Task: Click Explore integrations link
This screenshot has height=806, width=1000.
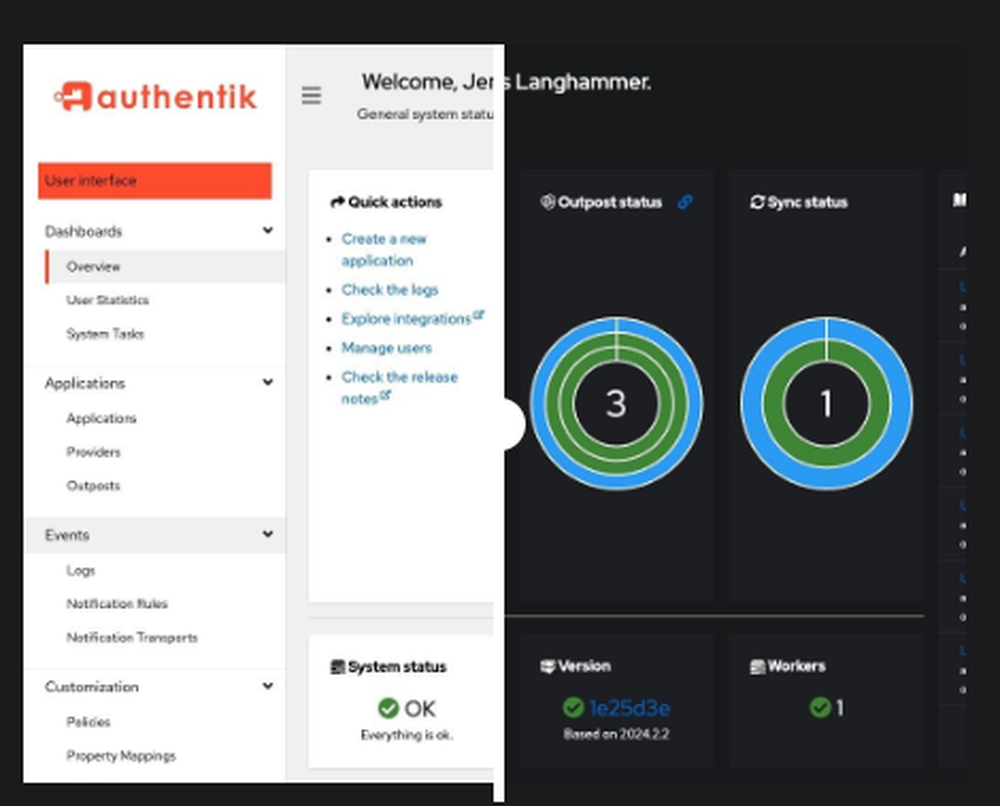Action: pos(406,319)
